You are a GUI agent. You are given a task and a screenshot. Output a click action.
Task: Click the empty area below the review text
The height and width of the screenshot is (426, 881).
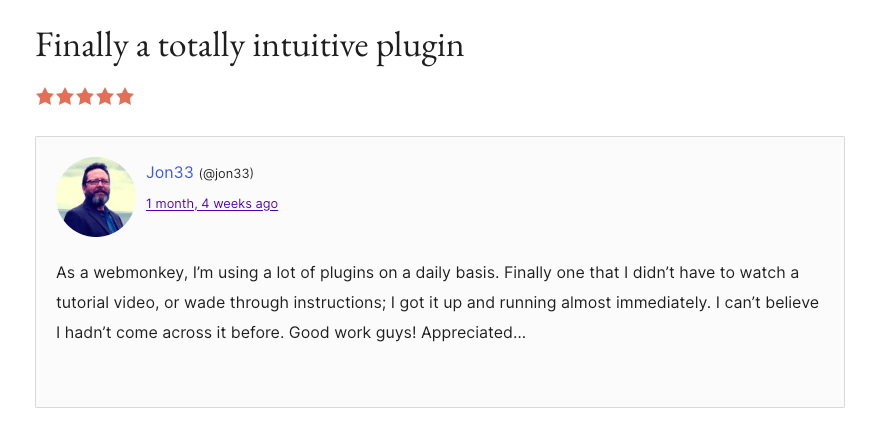pos(440,378)
